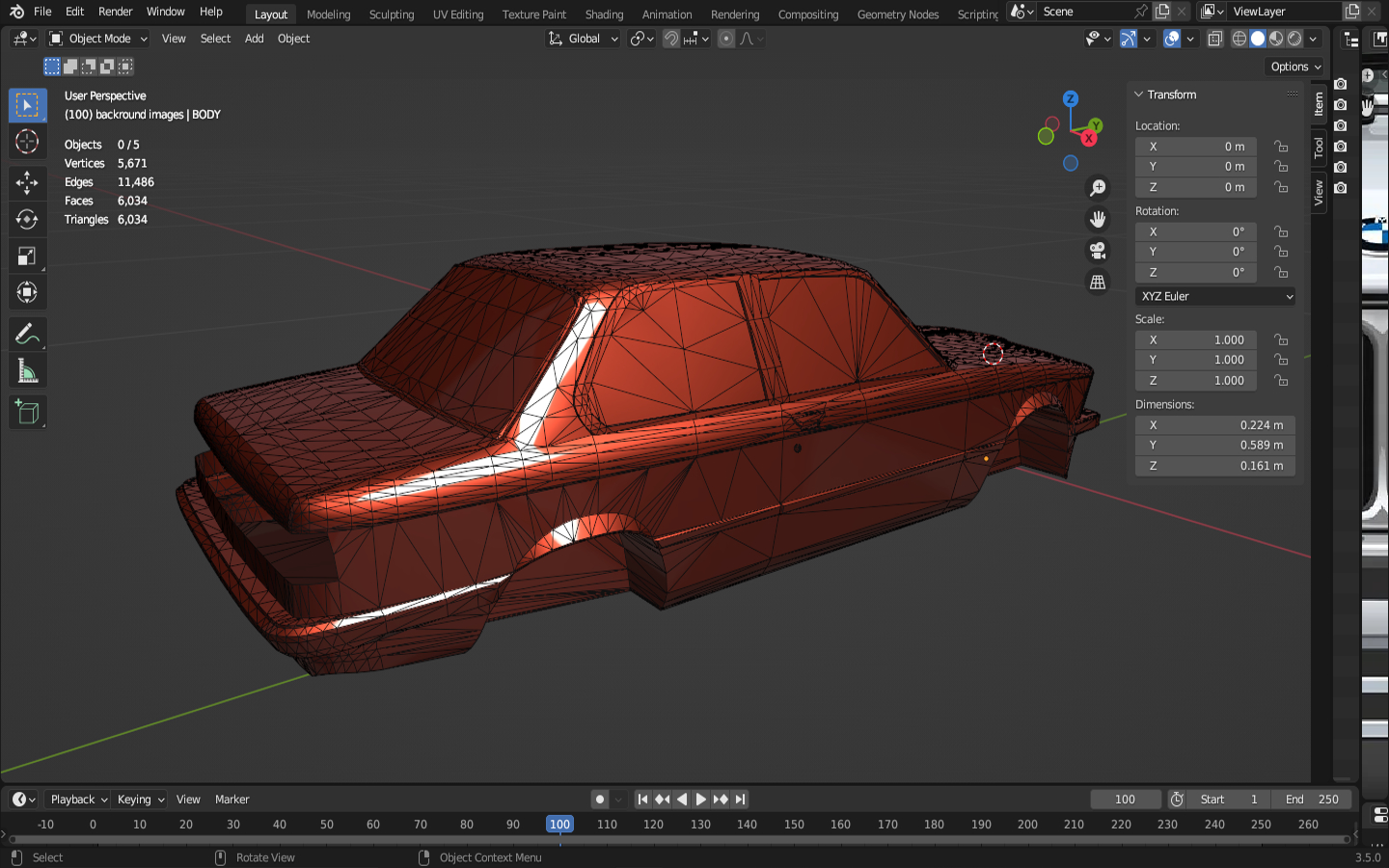This screenshot has height=868, width=1389.
Task: Switch perspective/orthographic with the grid icon
Action: coord(1098,282)
